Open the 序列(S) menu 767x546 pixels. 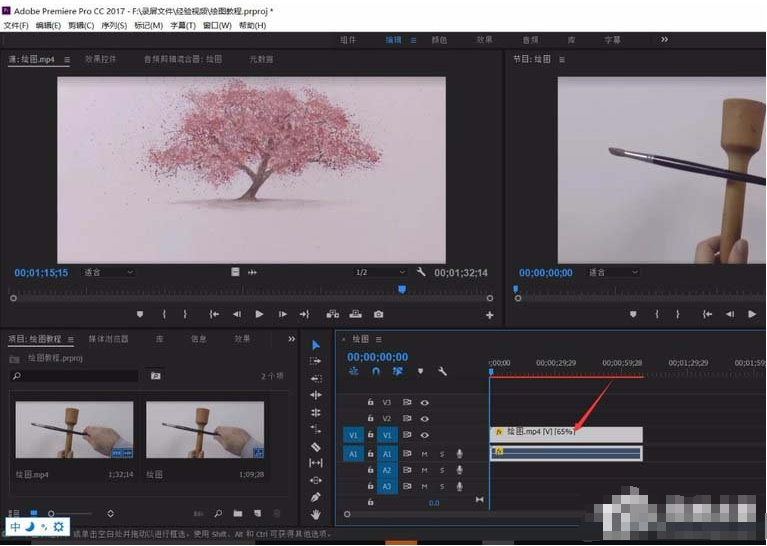pos(115,25)
